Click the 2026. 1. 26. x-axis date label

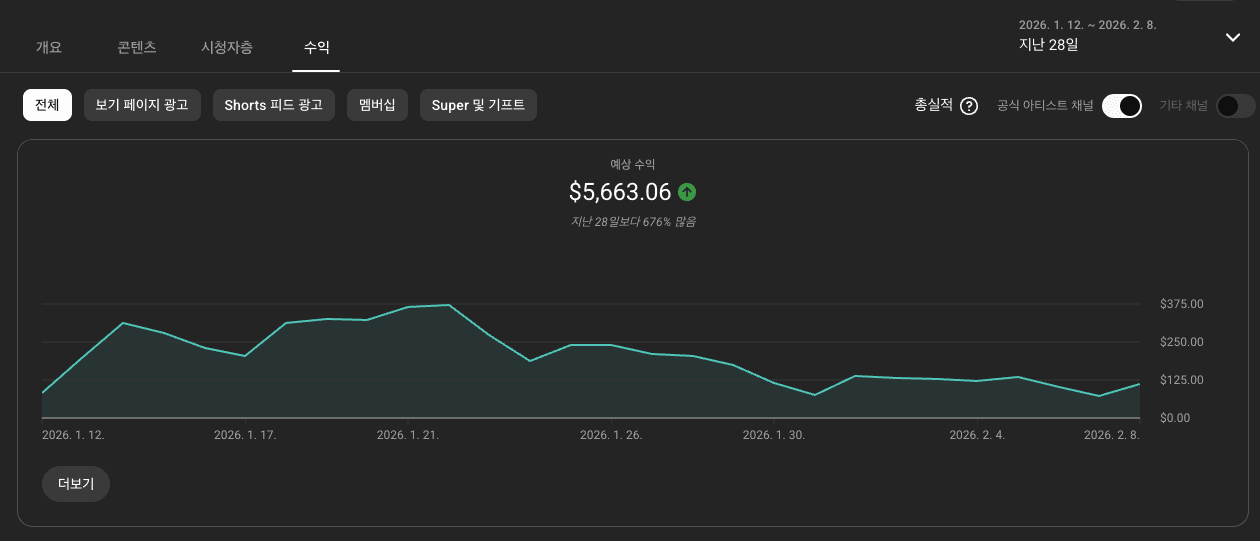coord(611,435)
